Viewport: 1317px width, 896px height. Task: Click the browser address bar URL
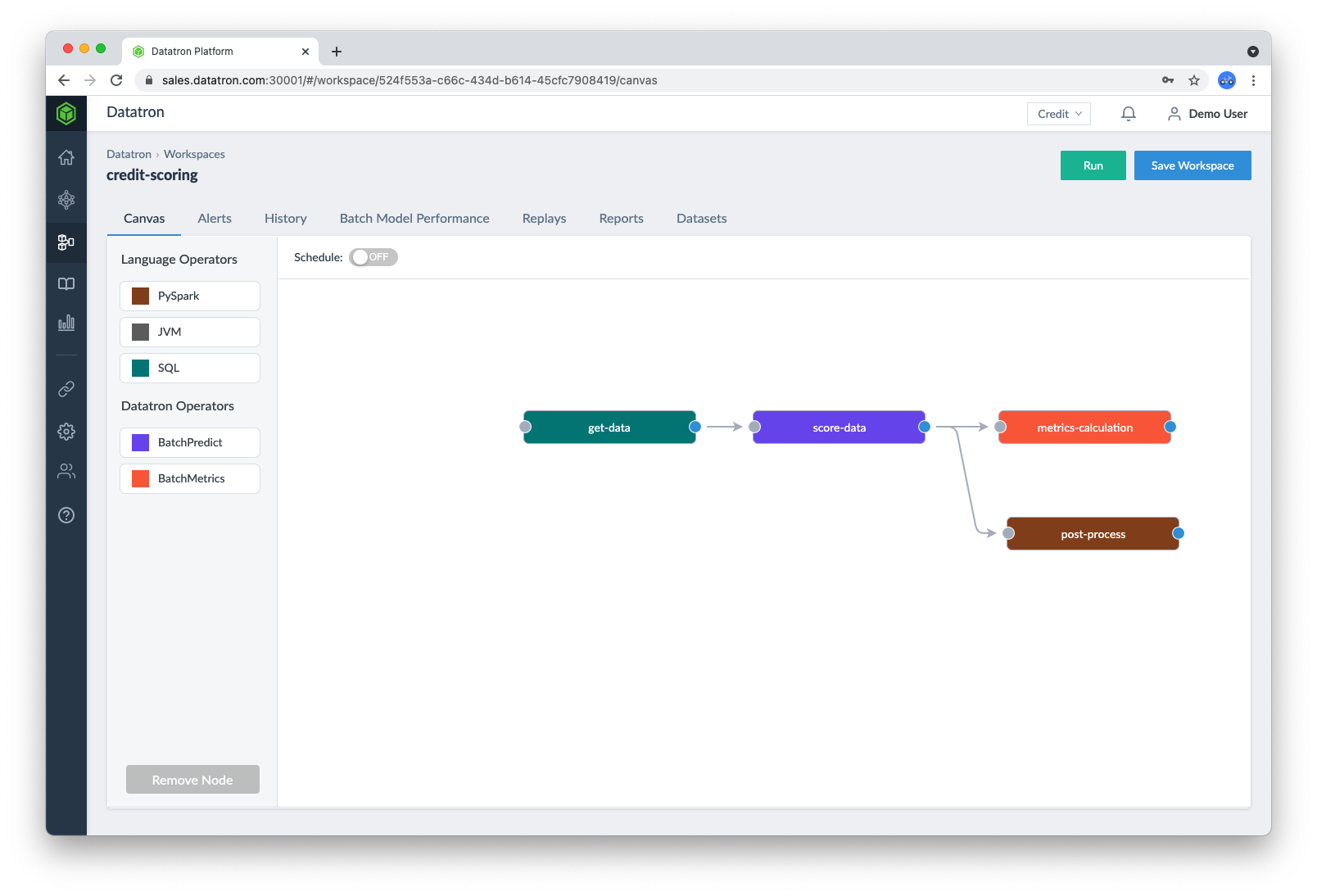410,80
